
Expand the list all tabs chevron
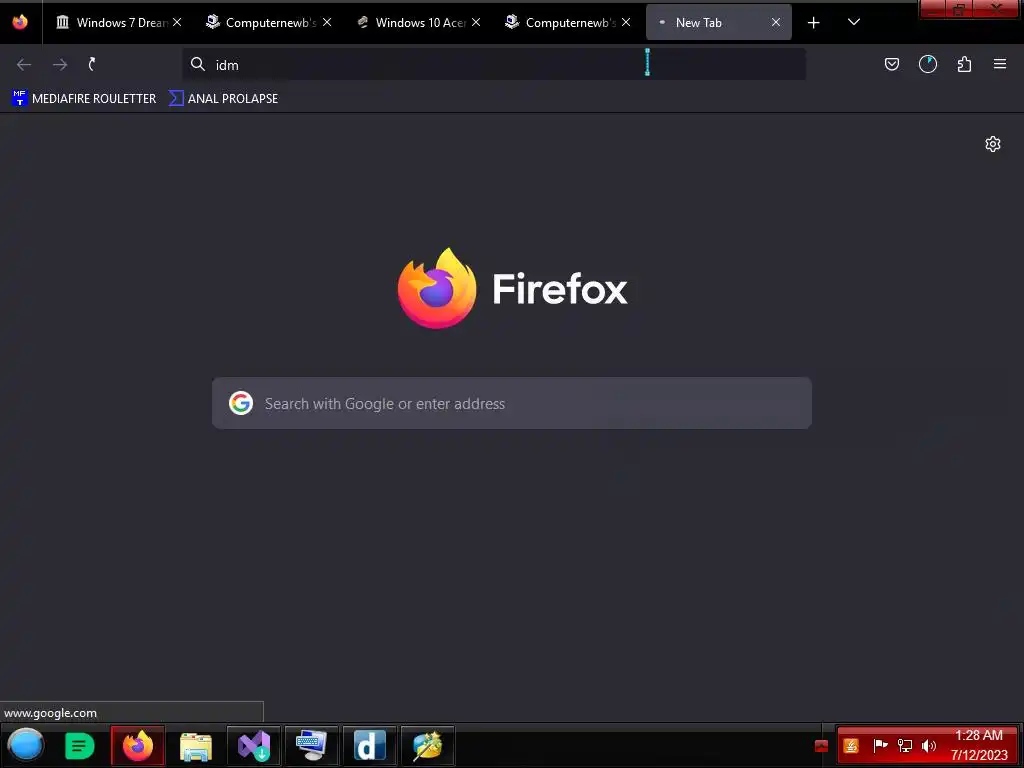(x=854, y=22)
